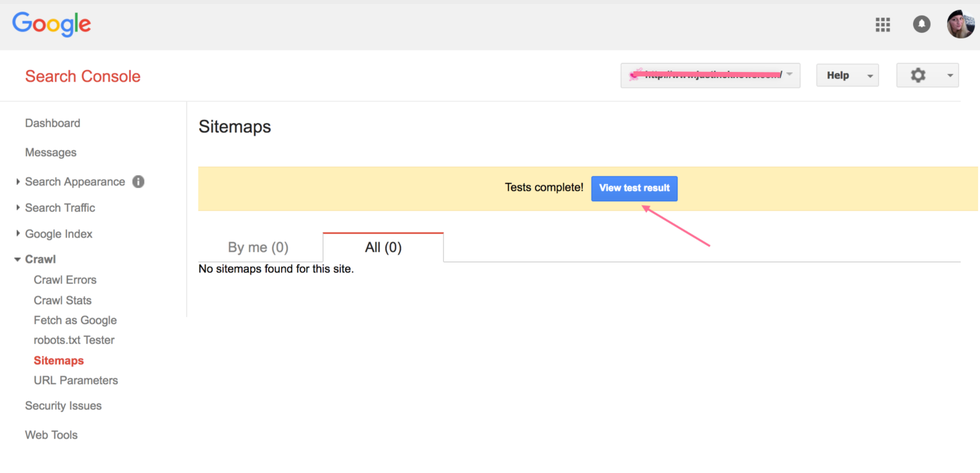Open Dashboard in the sidebar
This screenshot has height=473, width=980.
(x=52, y=123)
